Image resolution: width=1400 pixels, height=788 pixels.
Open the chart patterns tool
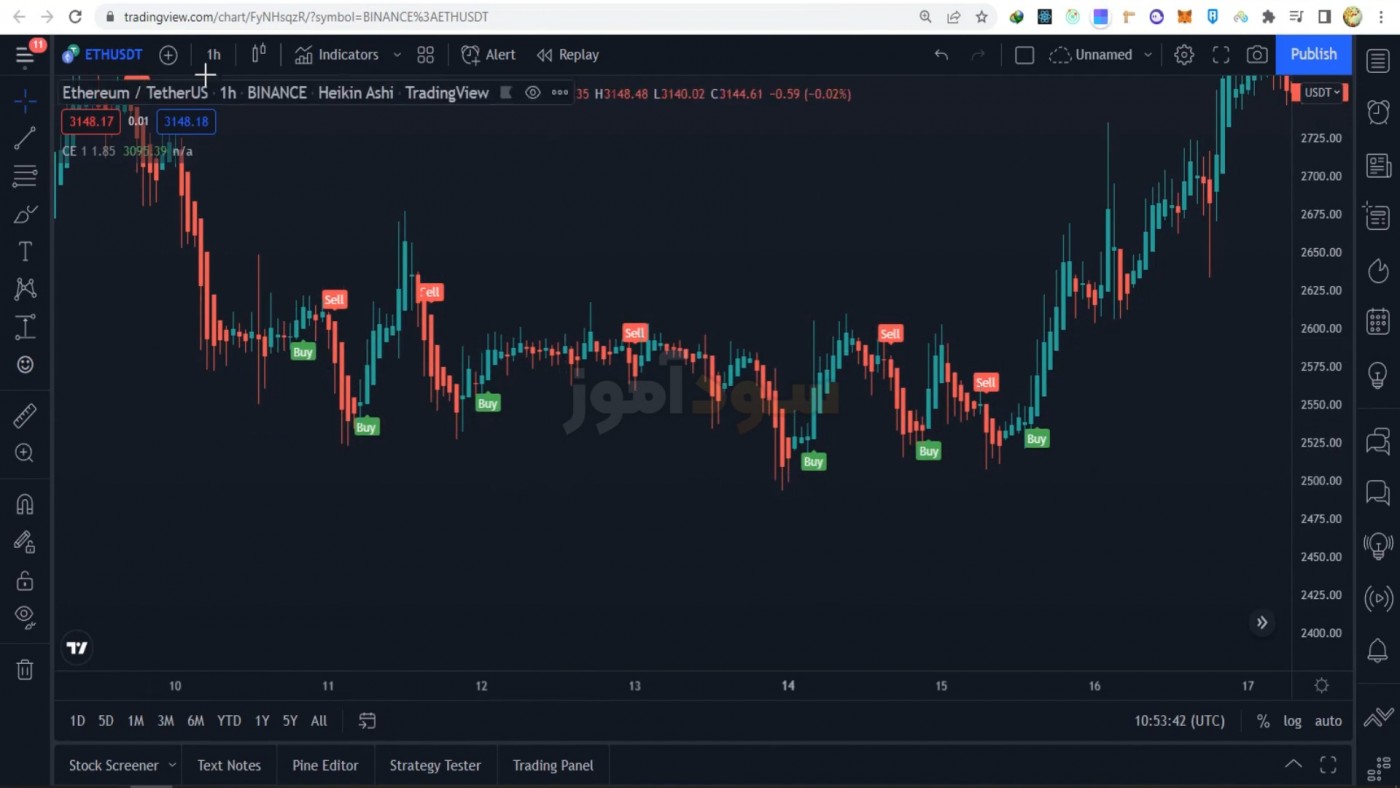(25, 290)
